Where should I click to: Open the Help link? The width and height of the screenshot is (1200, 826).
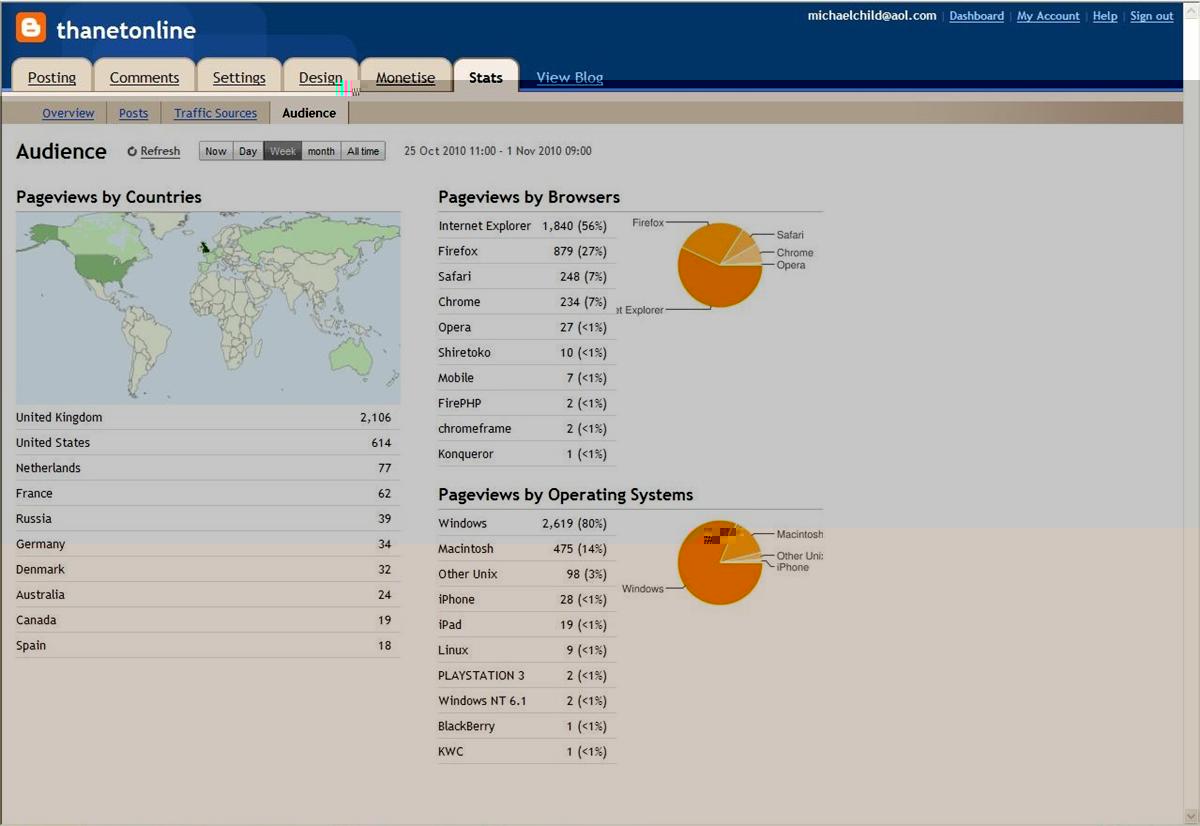click(x=1105, y=16)
